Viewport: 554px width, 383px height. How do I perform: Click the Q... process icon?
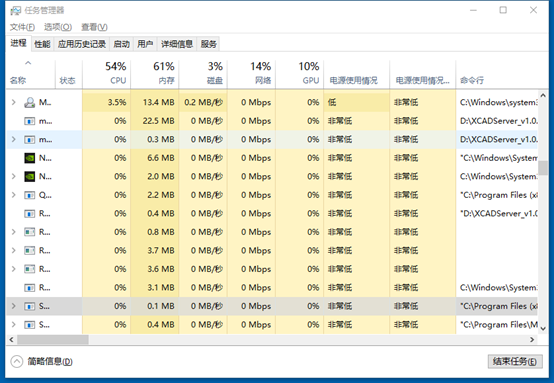(29, 195)
